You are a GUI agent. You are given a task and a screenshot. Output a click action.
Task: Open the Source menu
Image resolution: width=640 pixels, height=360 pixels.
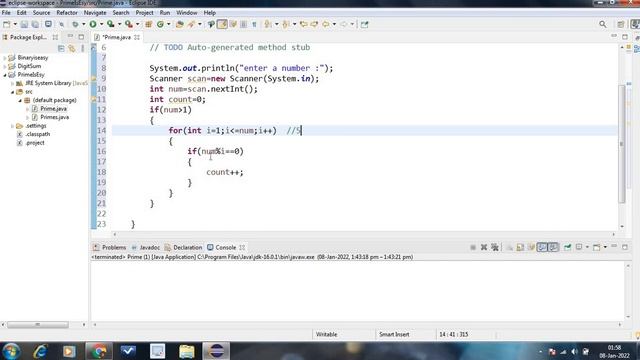point(41,13)
